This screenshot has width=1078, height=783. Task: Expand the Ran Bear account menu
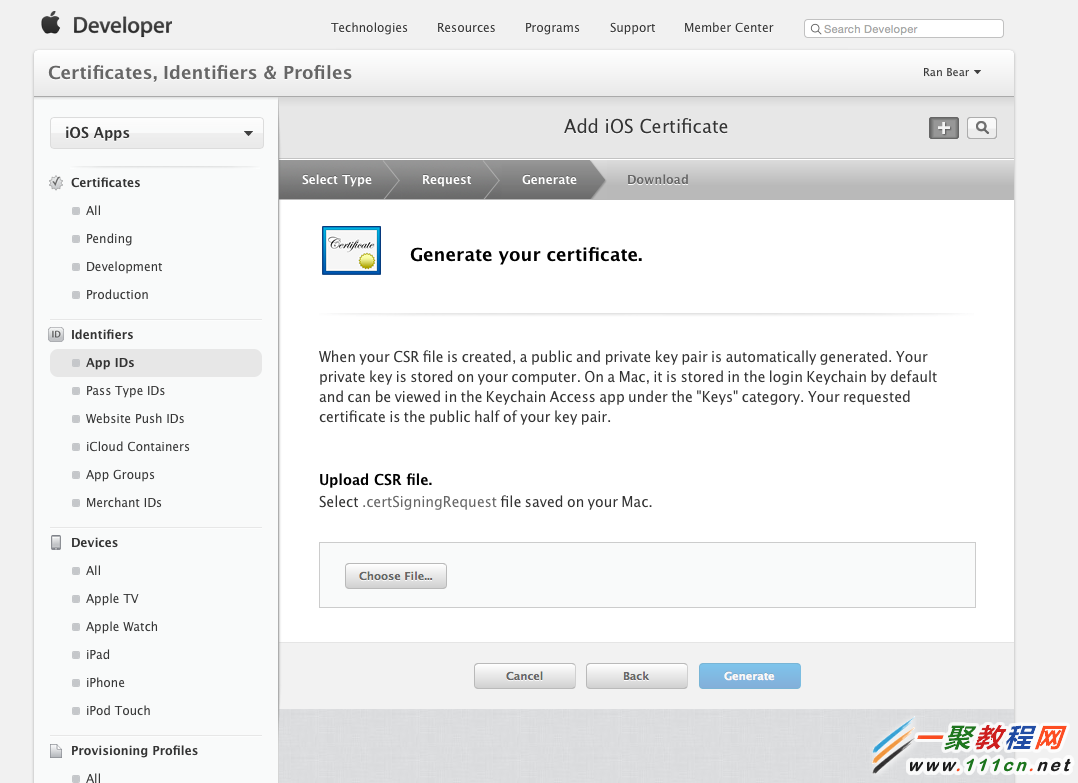951,72
